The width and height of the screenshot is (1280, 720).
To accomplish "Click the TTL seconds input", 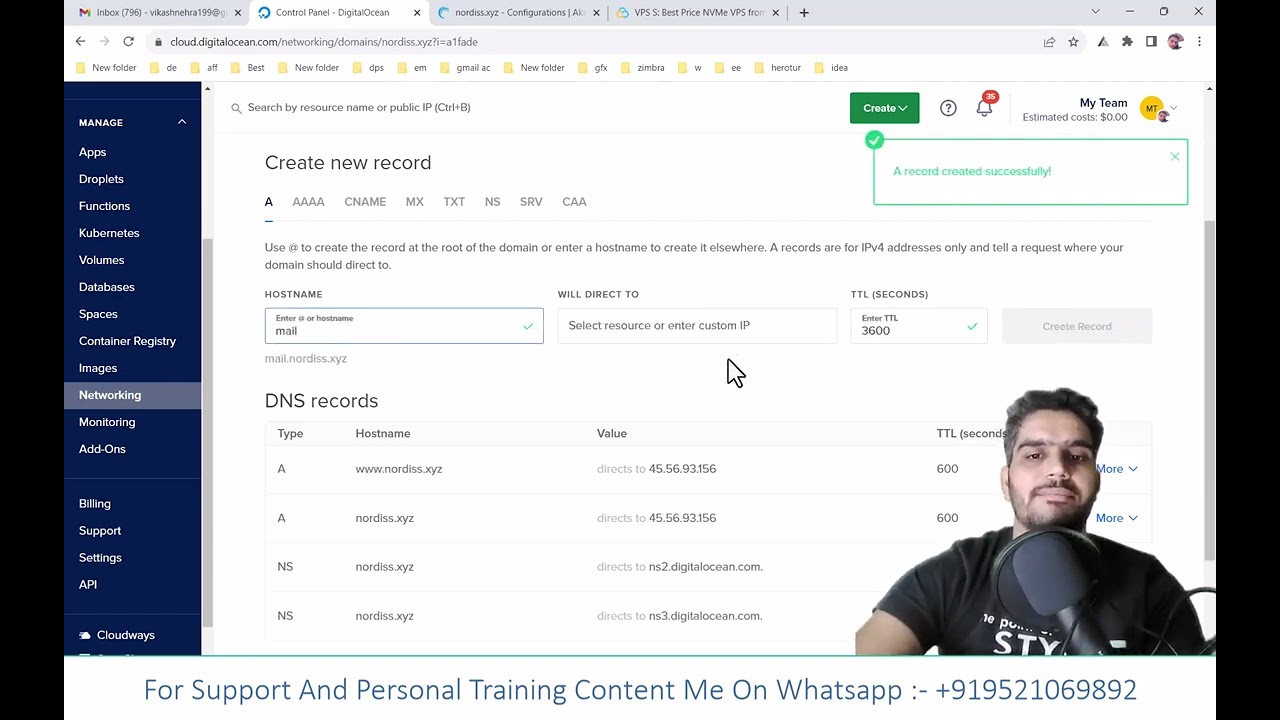I will (919, 326).
